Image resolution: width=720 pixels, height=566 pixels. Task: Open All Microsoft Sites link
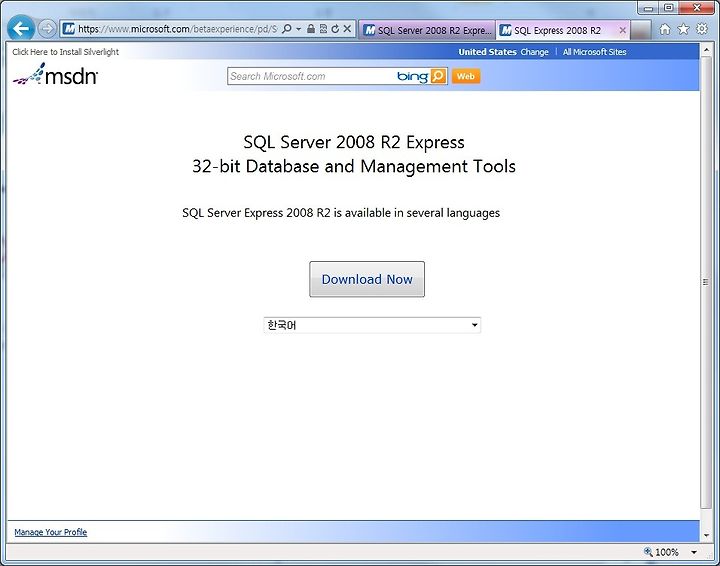[595, 52]
